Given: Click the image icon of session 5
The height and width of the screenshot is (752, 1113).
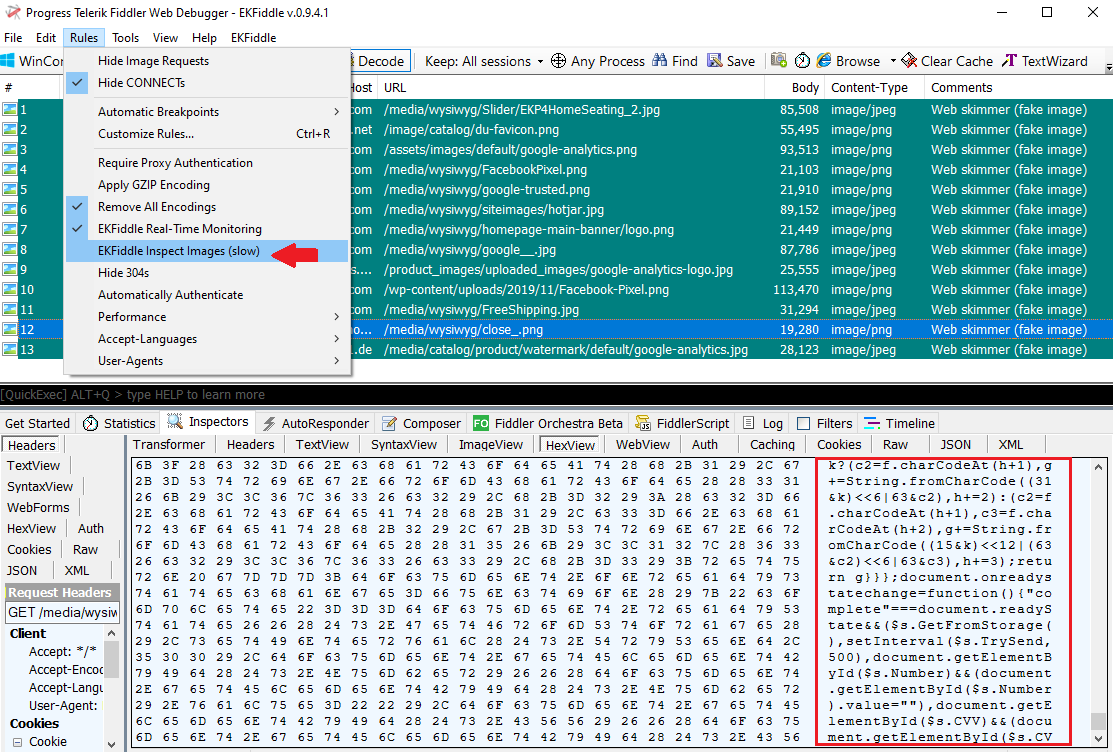Looking at the screenshot, I should (9, 190).
